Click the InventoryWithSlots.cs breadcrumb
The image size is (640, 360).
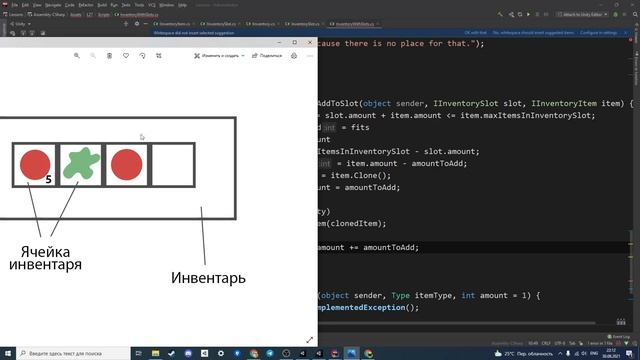tap(136, 14)
